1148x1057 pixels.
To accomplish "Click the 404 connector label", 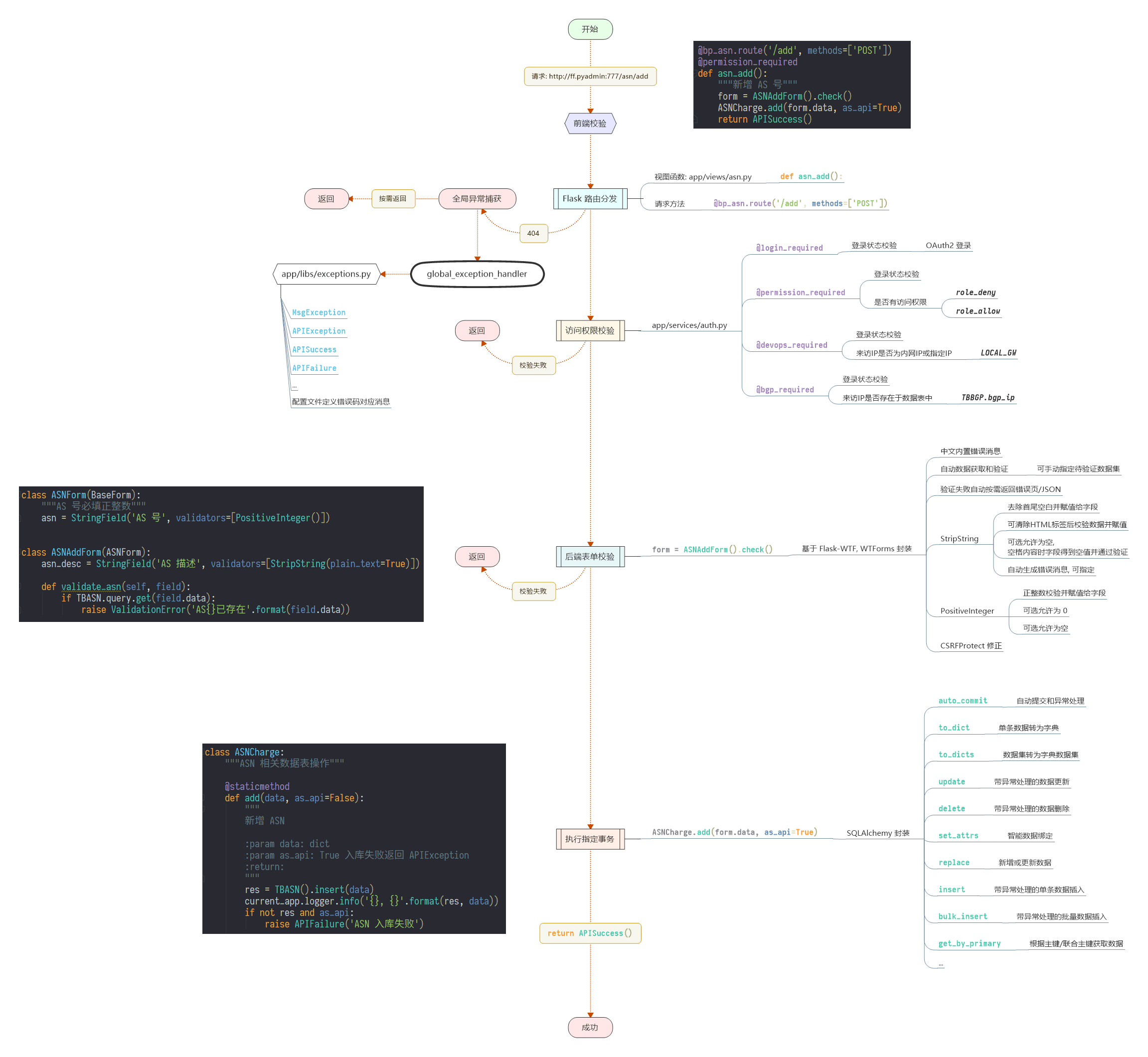I will click(x=533, y=233).
